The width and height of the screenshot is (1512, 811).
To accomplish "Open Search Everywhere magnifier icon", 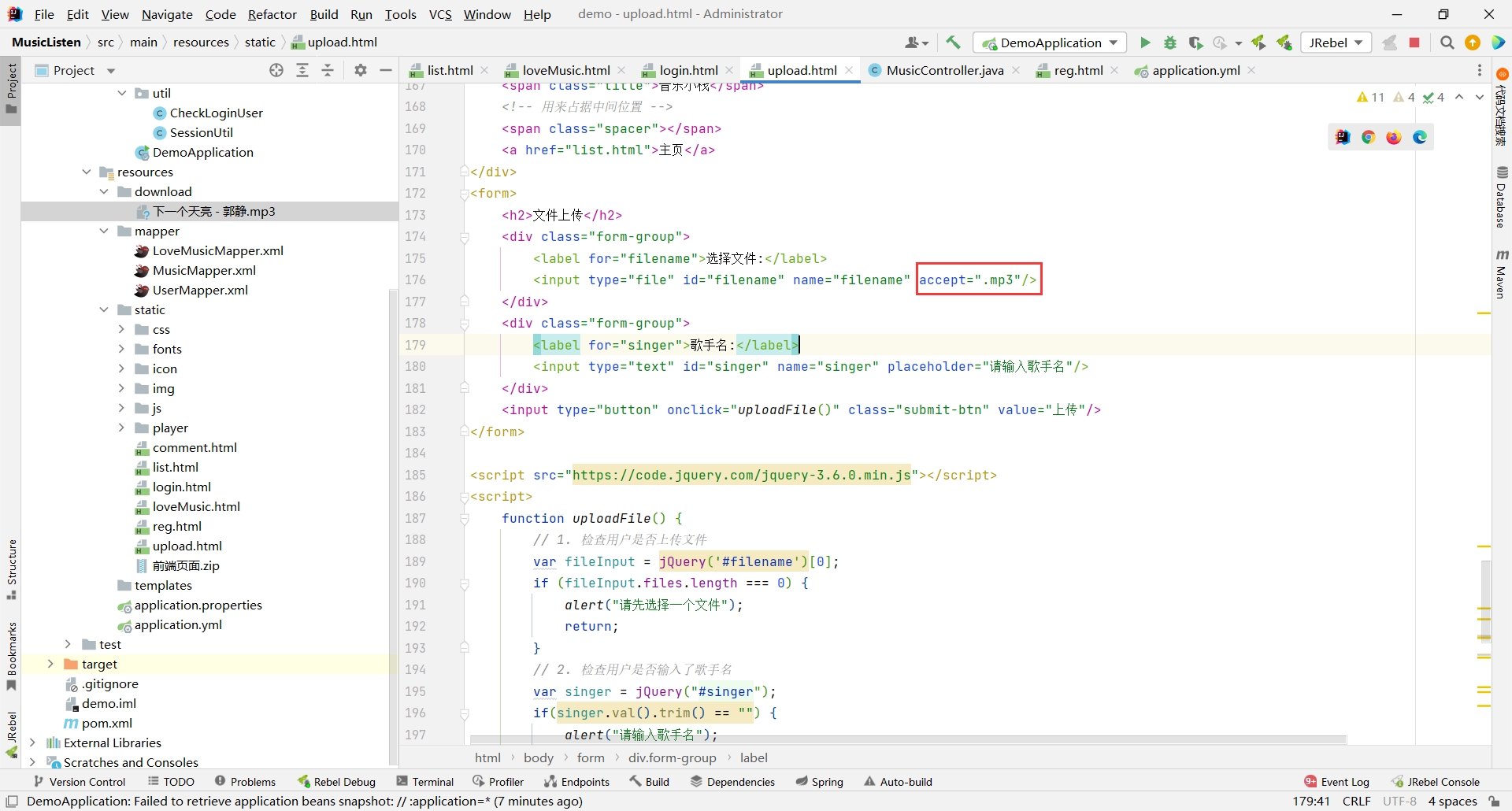I will coord(1447,43).
